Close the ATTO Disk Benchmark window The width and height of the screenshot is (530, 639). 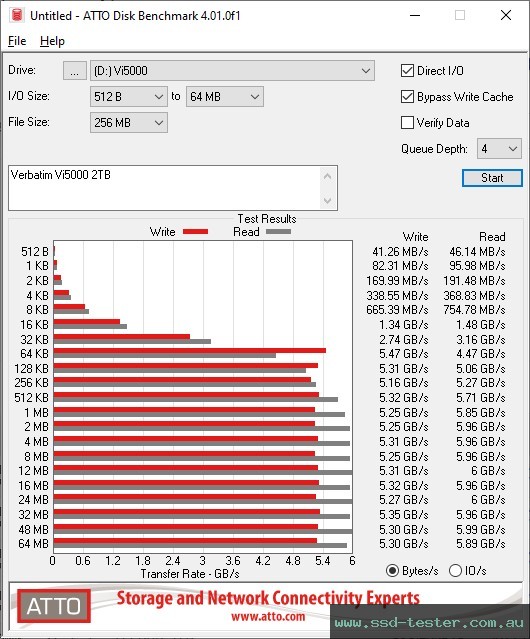click(506, 15)
